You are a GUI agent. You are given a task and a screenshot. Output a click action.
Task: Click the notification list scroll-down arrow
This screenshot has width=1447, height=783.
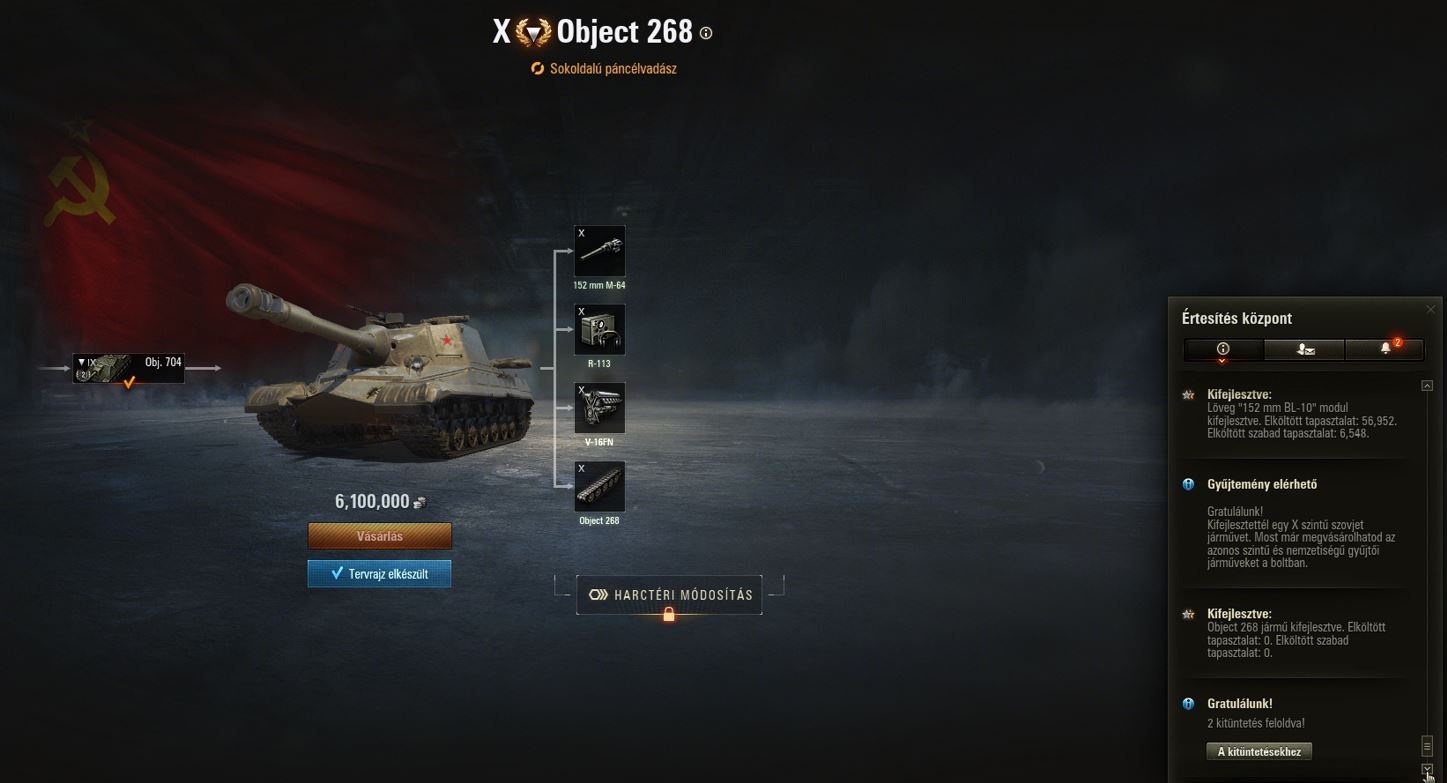pyautogui.click(x=1427, y=769)
